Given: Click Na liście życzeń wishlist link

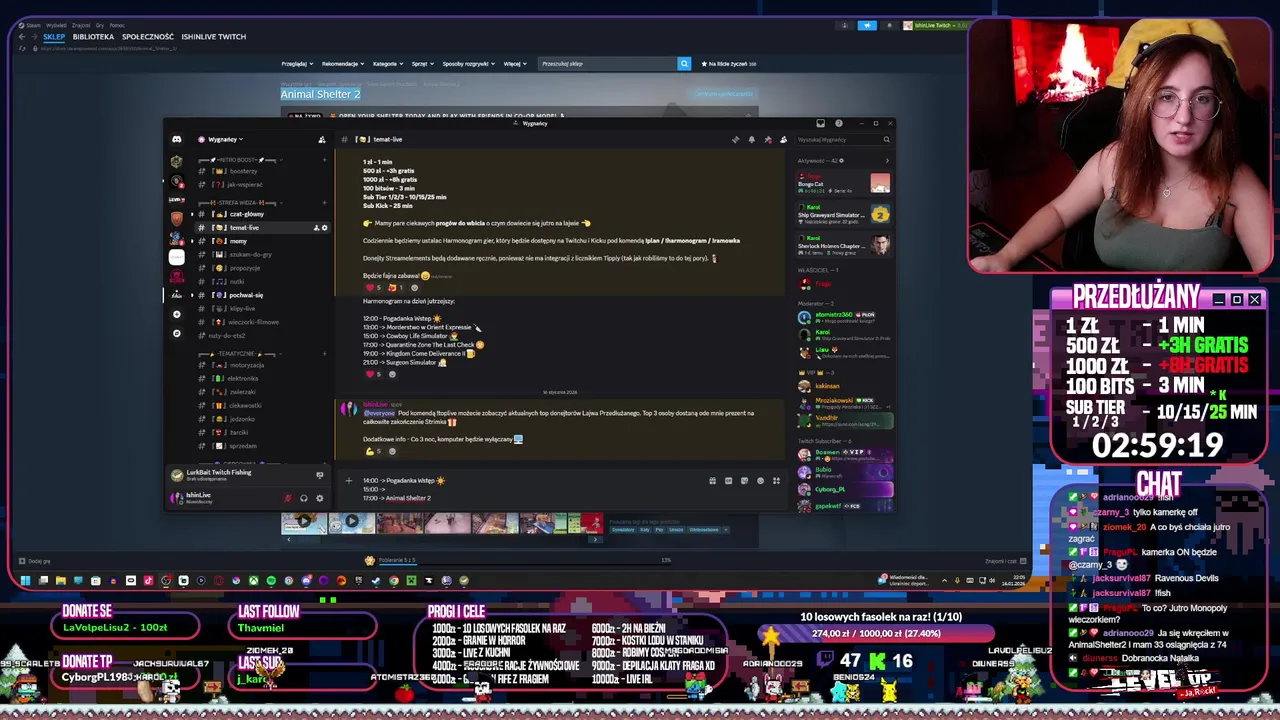Looking at the screenshot, I should point(729,64).
